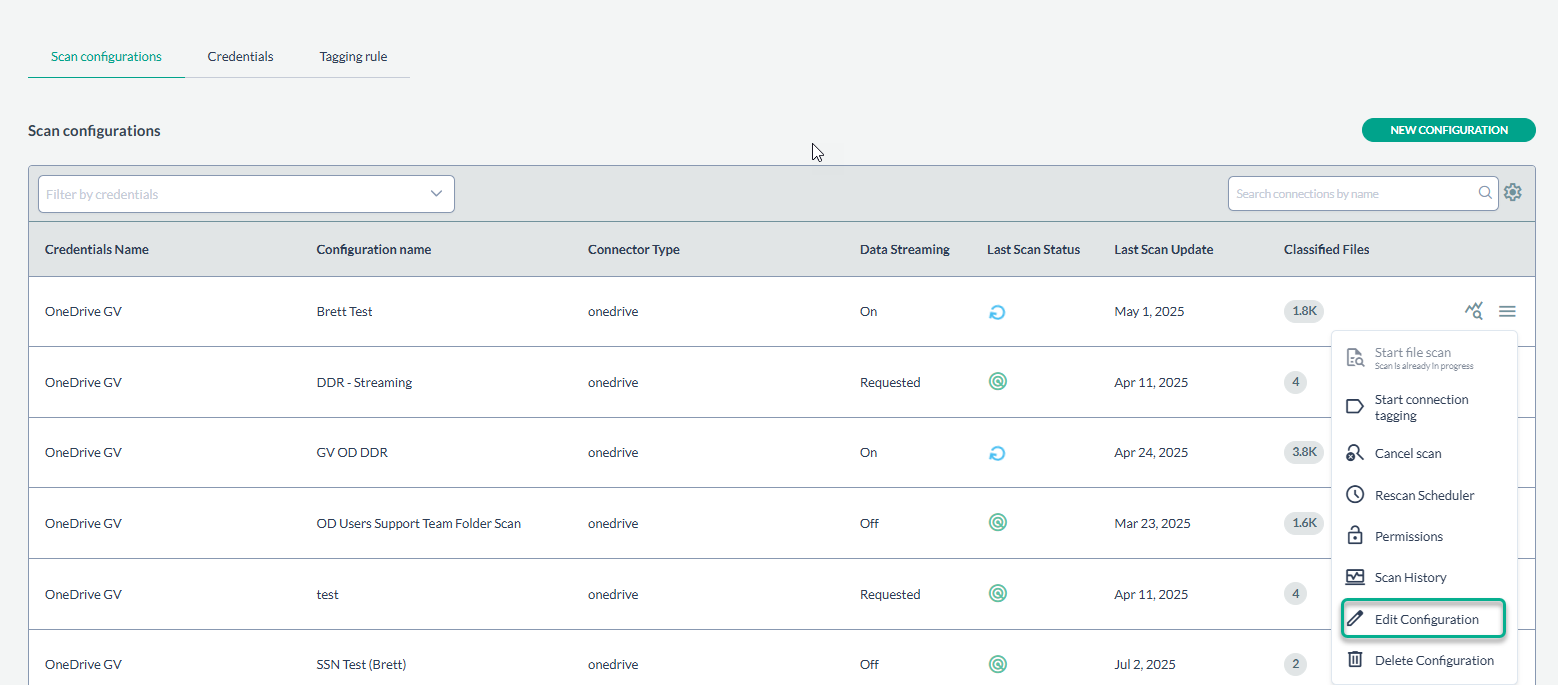Open Rescan Scheduler from the menu
The image size is (1558, 685).
tap(1423, 495)
